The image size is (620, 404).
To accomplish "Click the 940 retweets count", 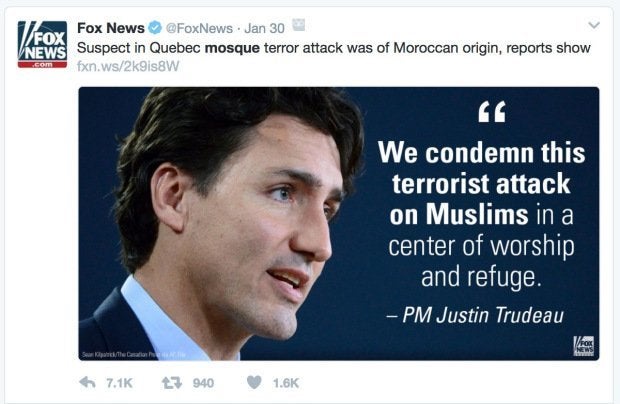I will tap(203, 383).
